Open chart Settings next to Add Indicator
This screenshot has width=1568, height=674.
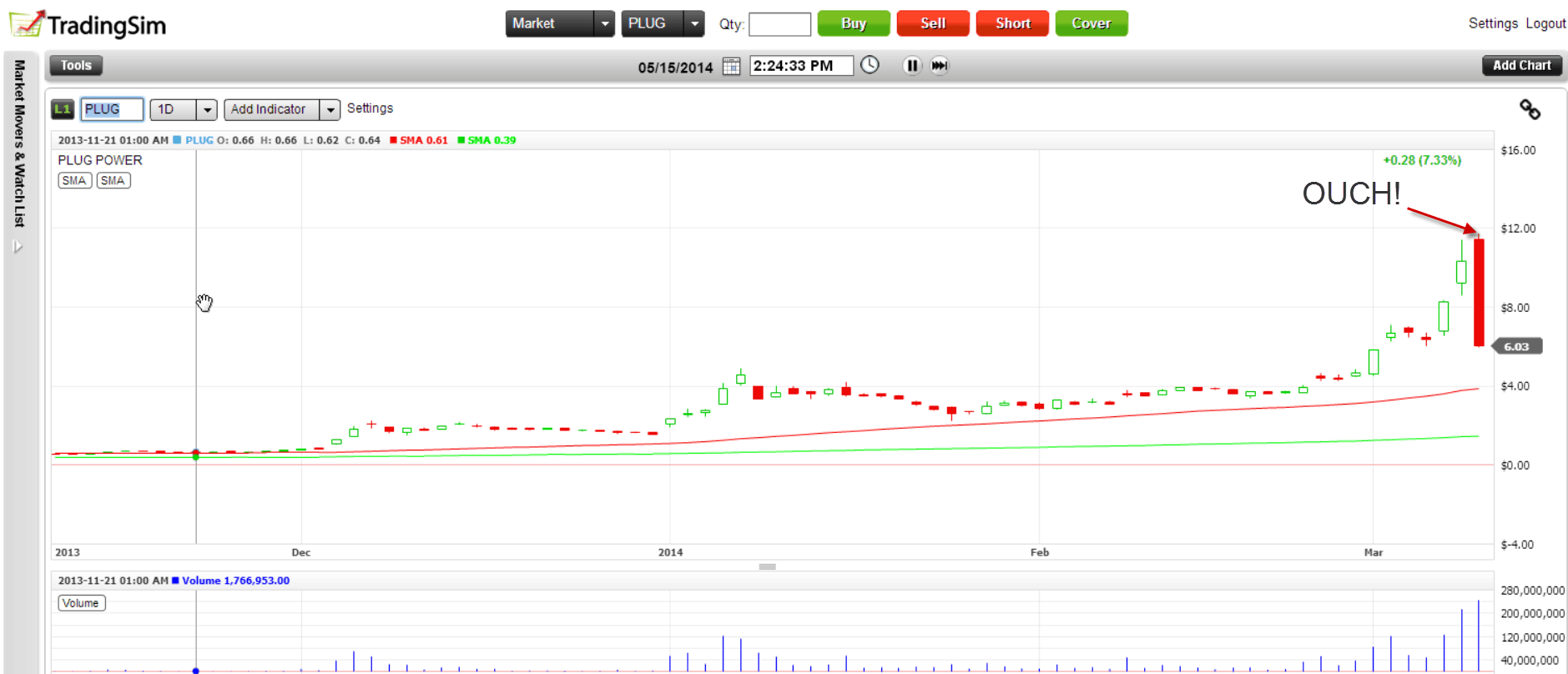click(370, 108)
